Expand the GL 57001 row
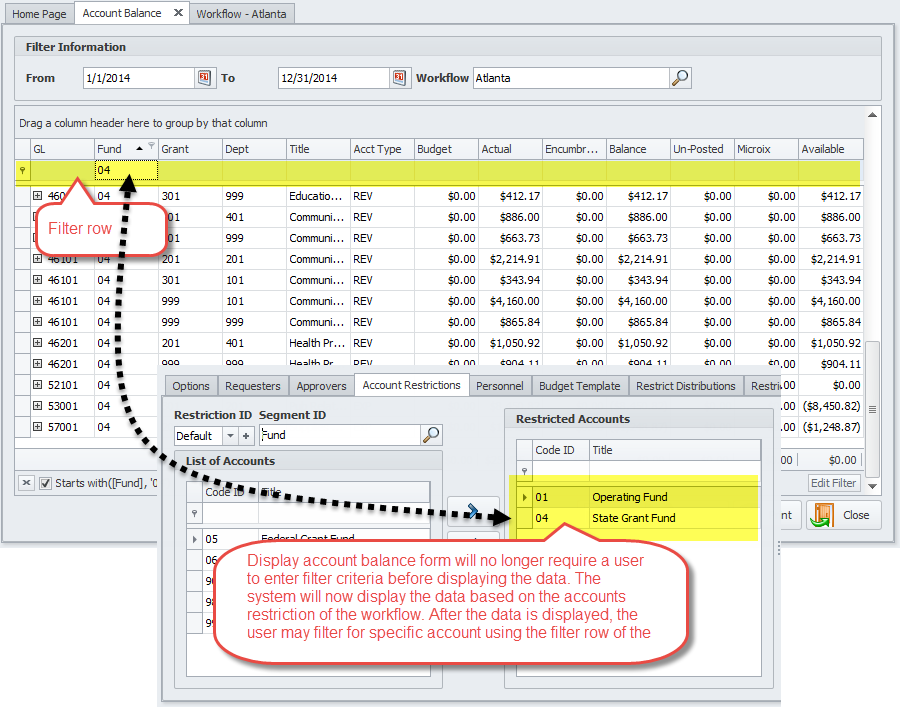Image resolution: width=900 pixels, height=717 pixels. pyautogui.click(x=37, y=427)
